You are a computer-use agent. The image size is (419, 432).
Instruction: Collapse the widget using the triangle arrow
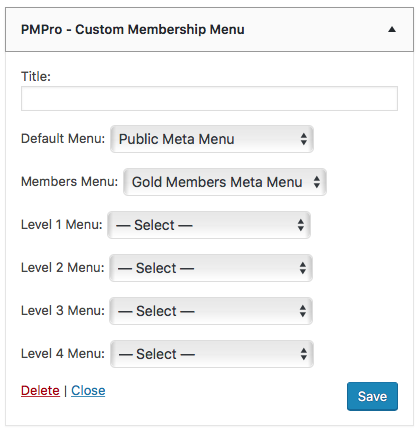[x=392, y=30]
